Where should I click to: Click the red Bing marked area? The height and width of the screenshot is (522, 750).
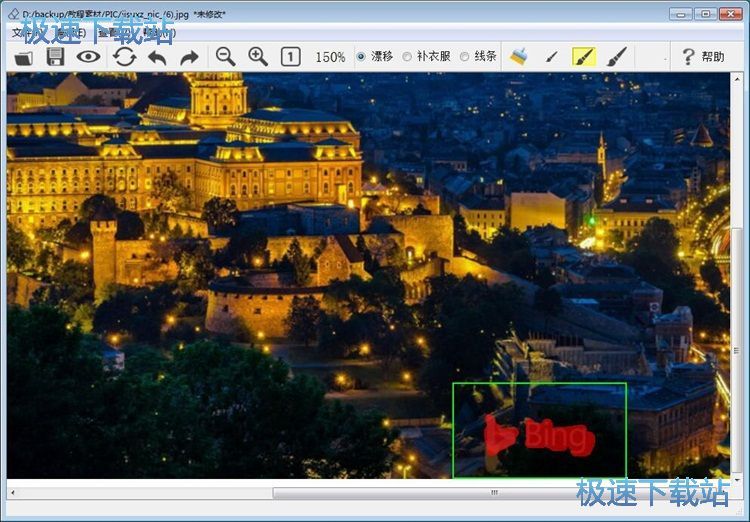coord(539,435)
